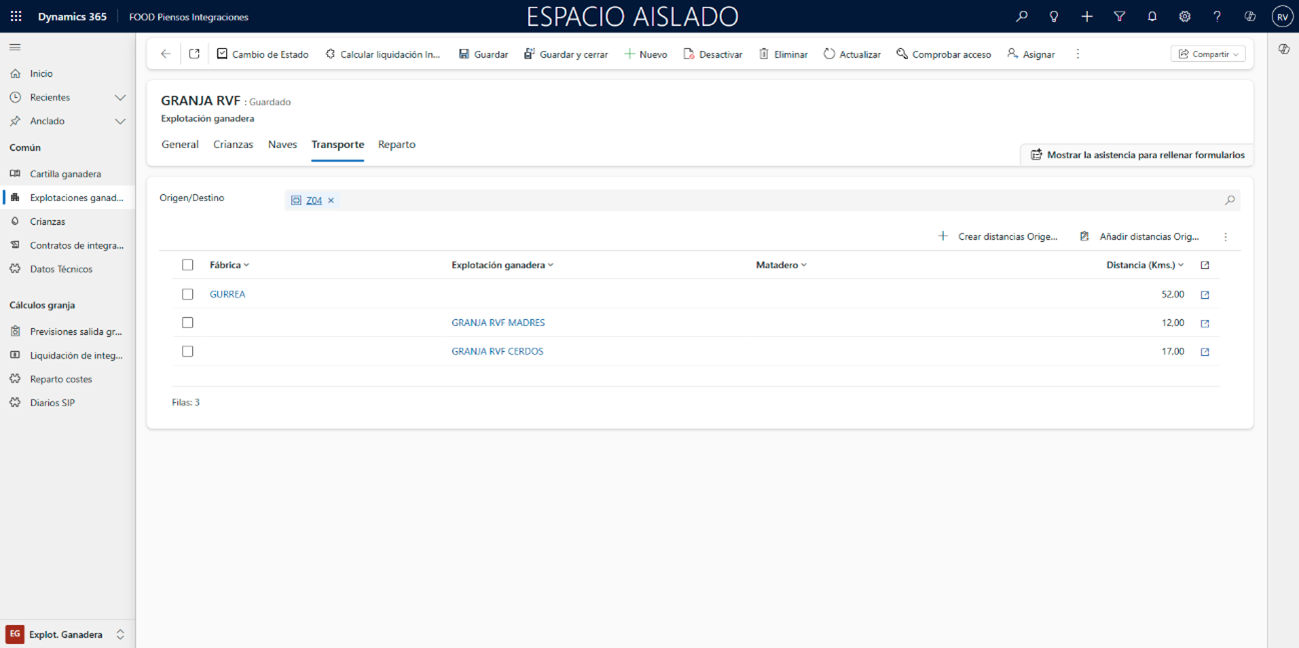Open the notifications bell icon
The image size is (1299, 648).
click(x=1152, y=17)
